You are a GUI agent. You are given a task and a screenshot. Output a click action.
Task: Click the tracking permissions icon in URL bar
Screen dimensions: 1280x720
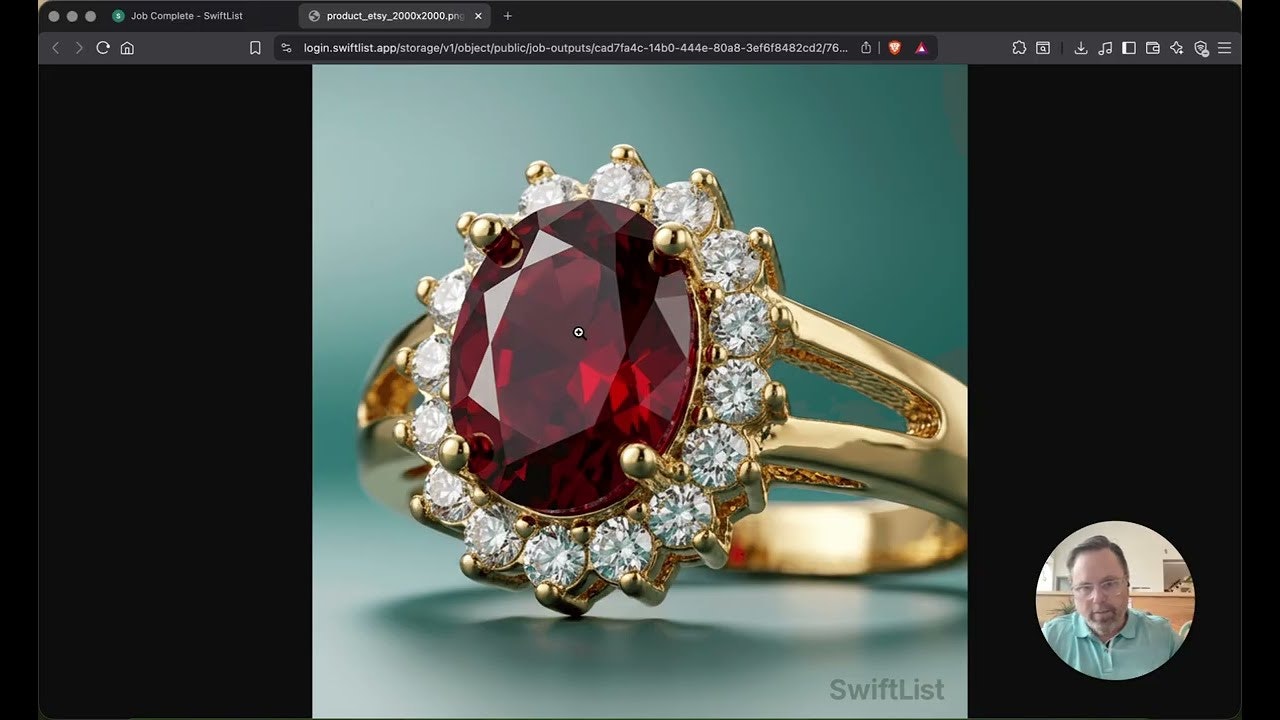point(285,47)
